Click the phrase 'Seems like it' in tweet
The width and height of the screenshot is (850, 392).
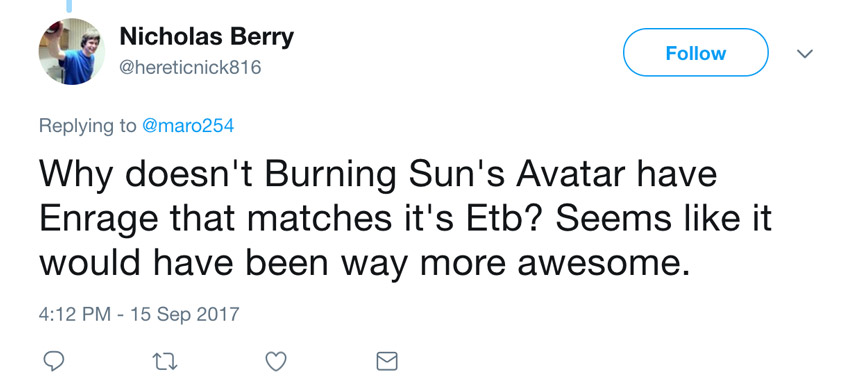664,219
